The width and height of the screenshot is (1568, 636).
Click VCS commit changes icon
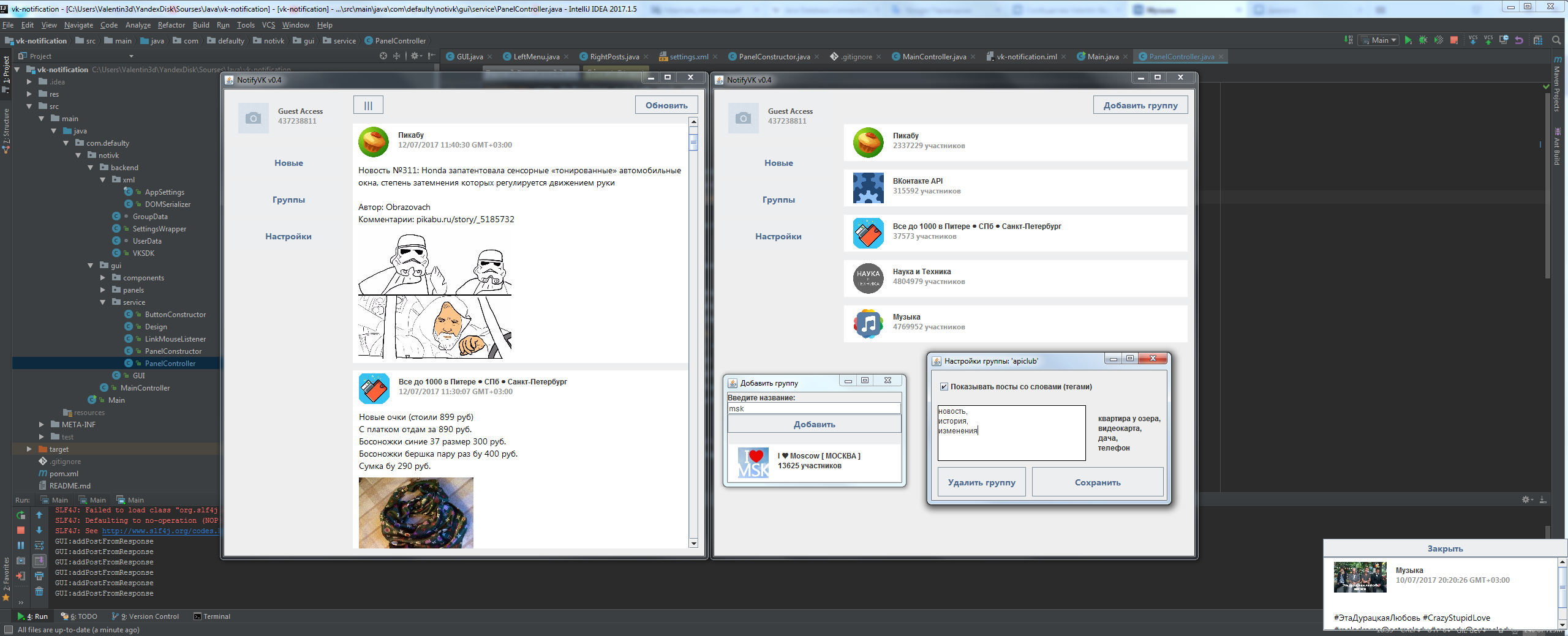click(x=1488, y=40)
